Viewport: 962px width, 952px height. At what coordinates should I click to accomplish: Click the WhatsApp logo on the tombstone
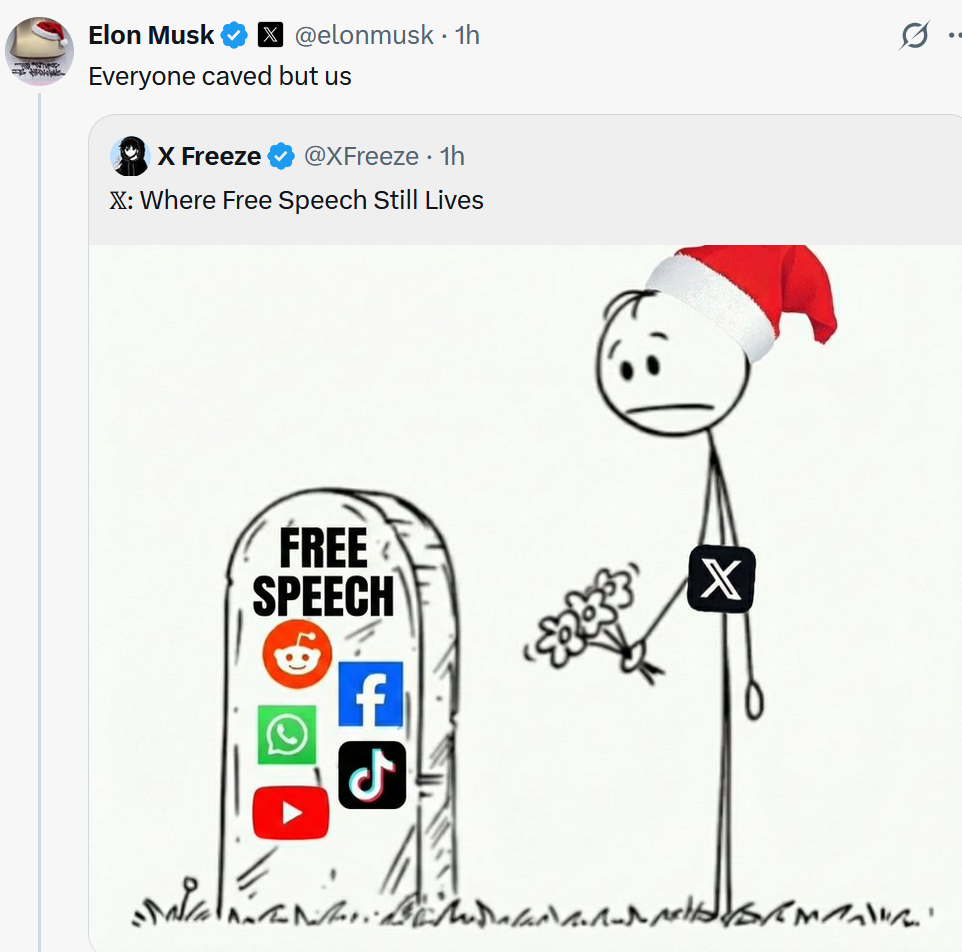click(x=287, y=735)
